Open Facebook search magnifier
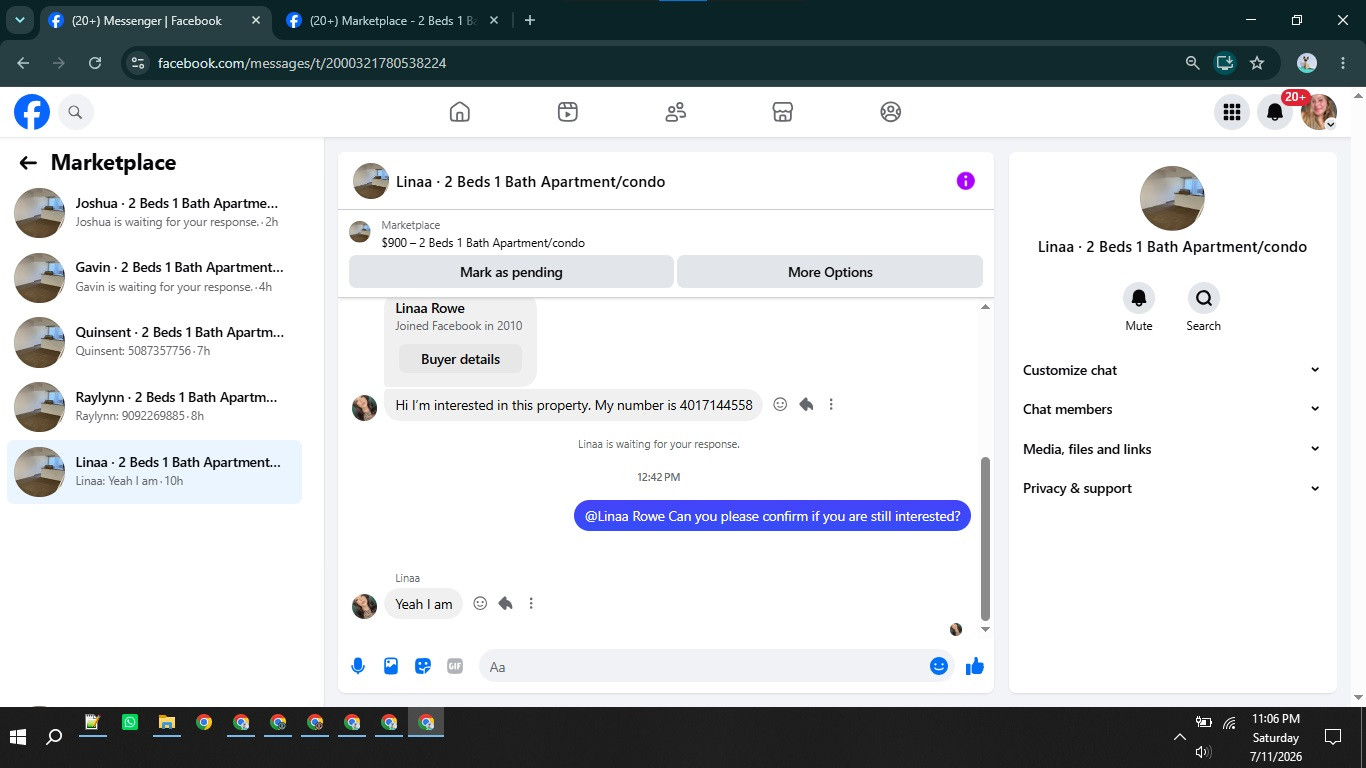The image size is (1366, 768). (75, 112)
